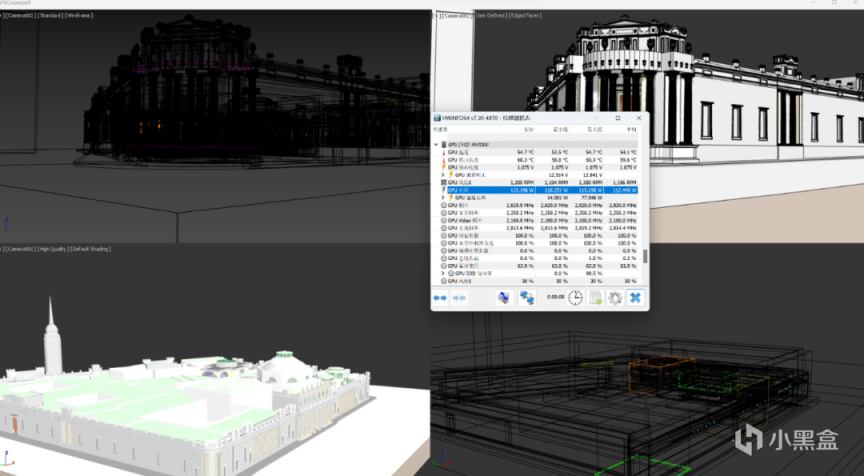Click the thermometer icon of the 60.3 °C row
The width and height of the screenshot is (864, 476).
click(444, 159)
